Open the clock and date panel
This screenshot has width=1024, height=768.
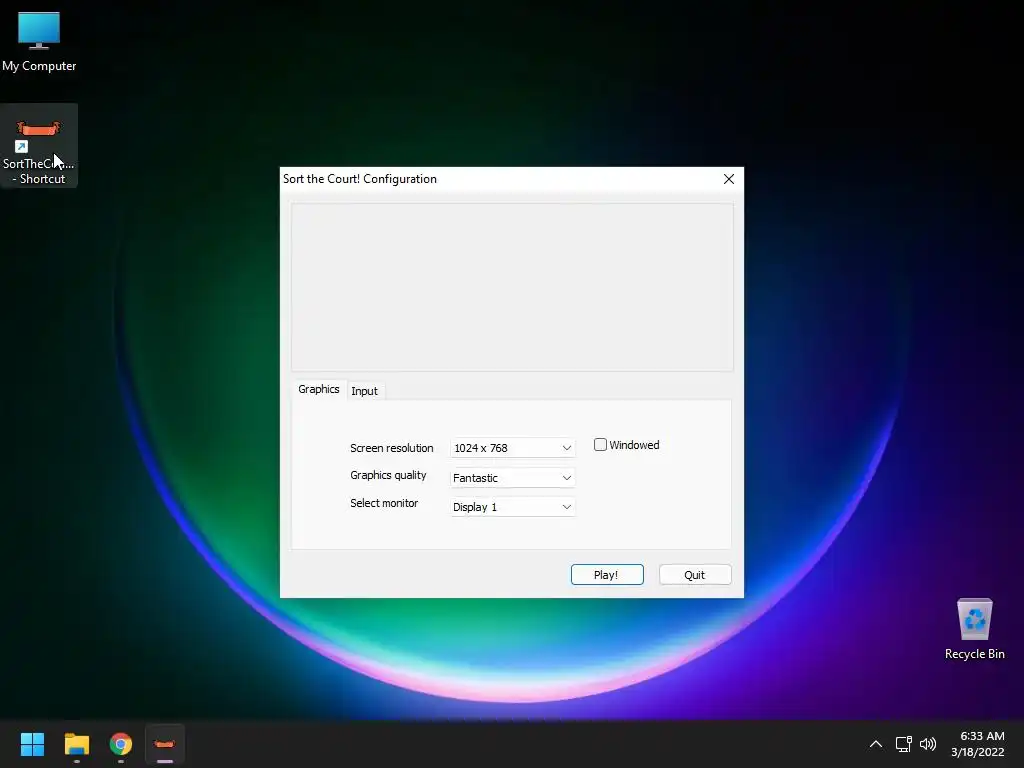[x=977, y=744]
